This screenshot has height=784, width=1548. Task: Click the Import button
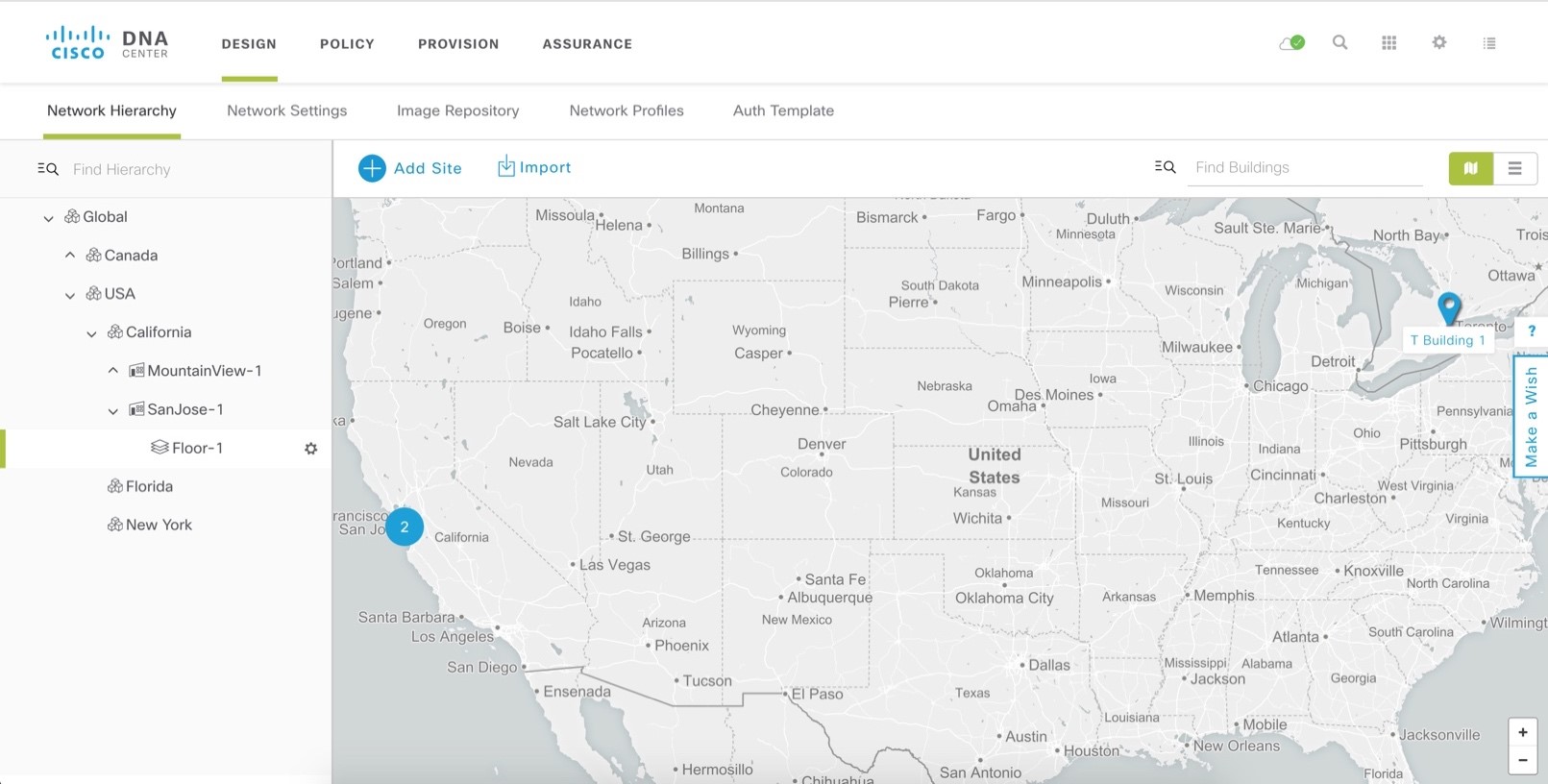click(533, 167)
